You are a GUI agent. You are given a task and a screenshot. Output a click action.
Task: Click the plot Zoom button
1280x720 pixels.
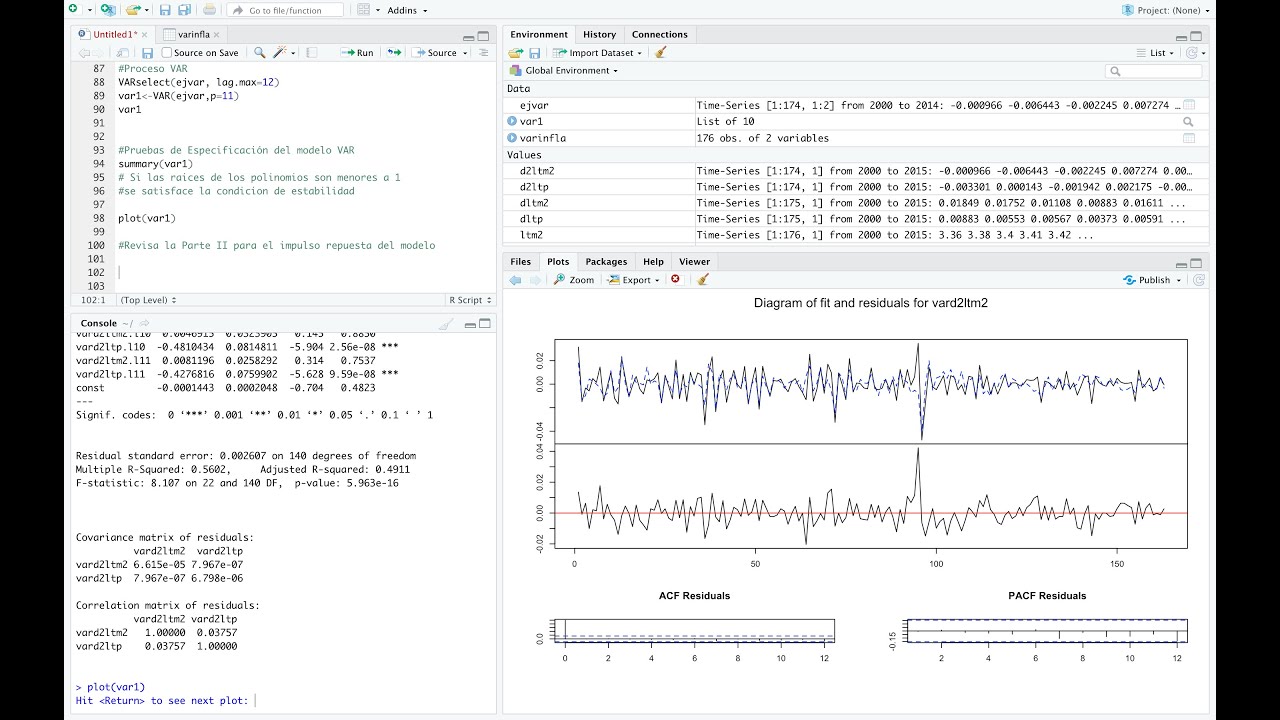pyautogui.click(x=574, y=280)
